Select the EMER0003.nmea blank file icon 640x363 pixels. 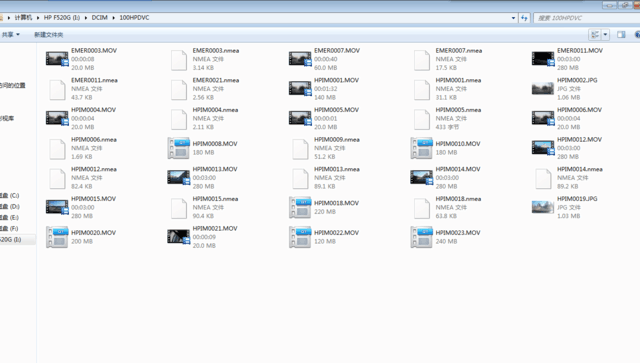click(x=179, y=60)
